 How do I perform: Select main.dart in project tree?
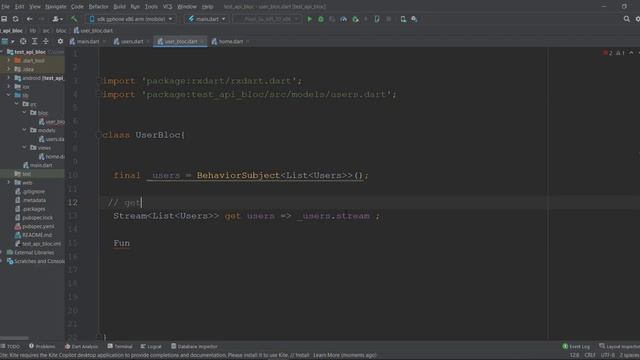tap(38, 165)
